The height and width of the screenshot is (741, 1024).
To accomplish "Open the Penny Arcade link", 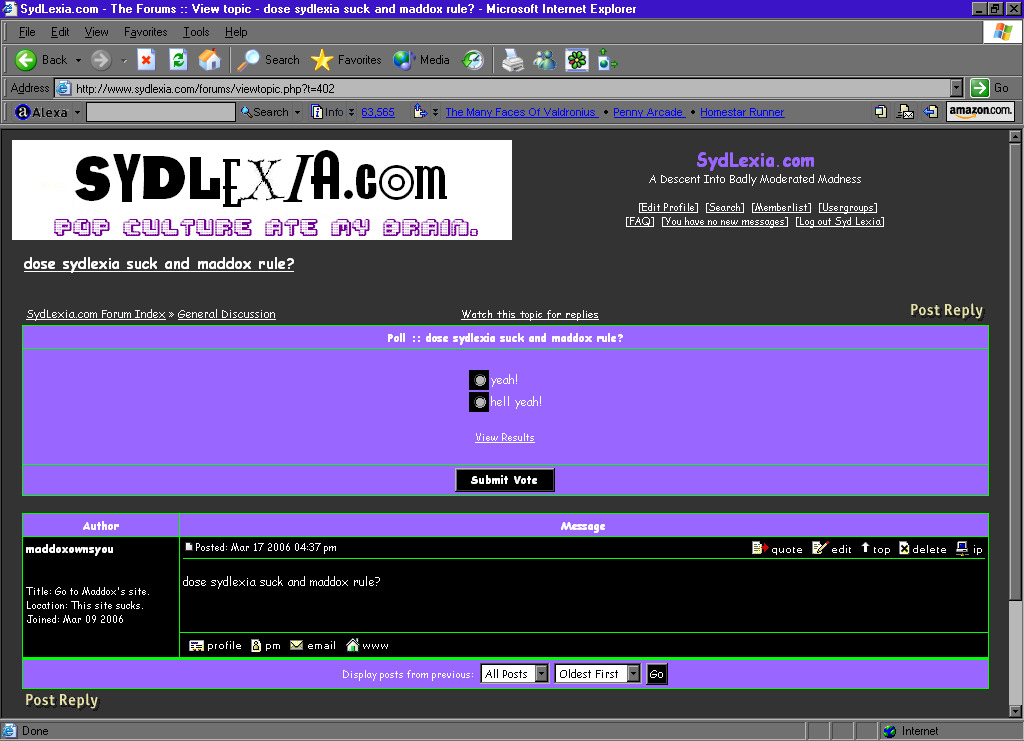I will coord(647,112).
